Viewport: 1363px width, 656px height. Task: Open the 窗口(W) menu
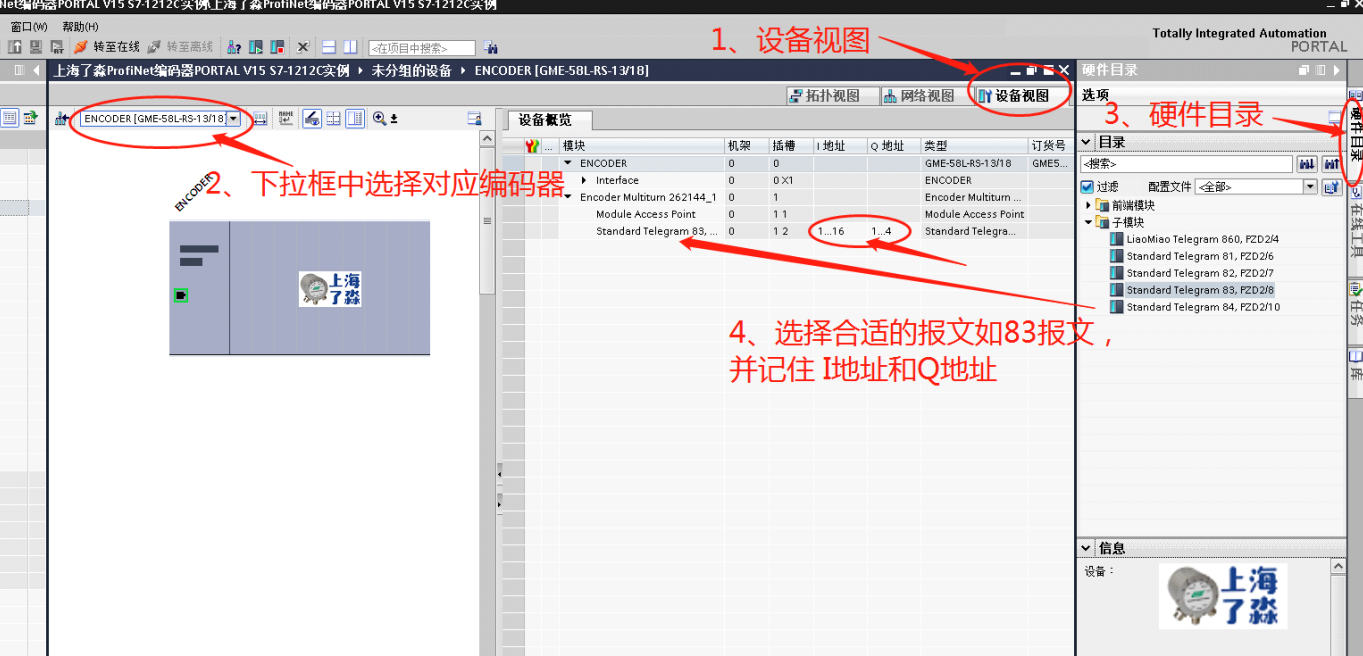point(29,27)
